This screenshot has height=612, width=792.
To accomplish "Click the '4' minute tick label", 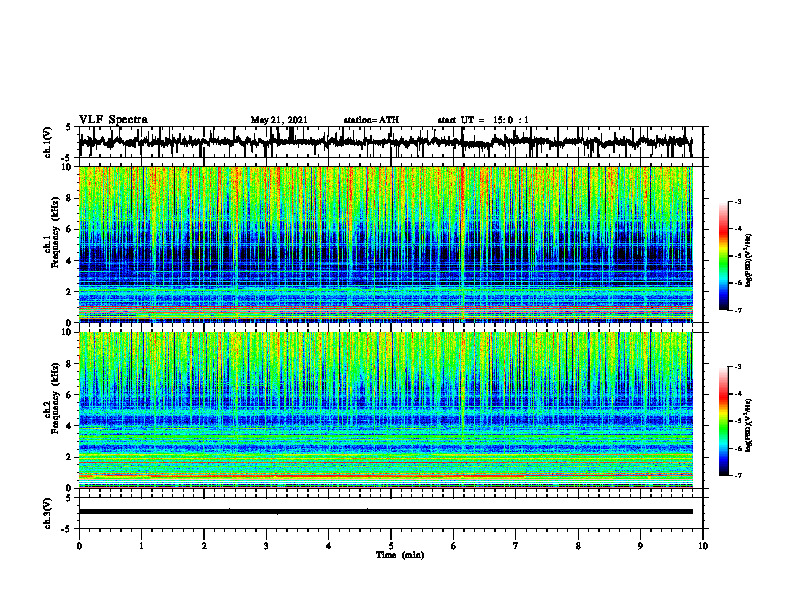I will pyautogui.click(x=329, y=546).
